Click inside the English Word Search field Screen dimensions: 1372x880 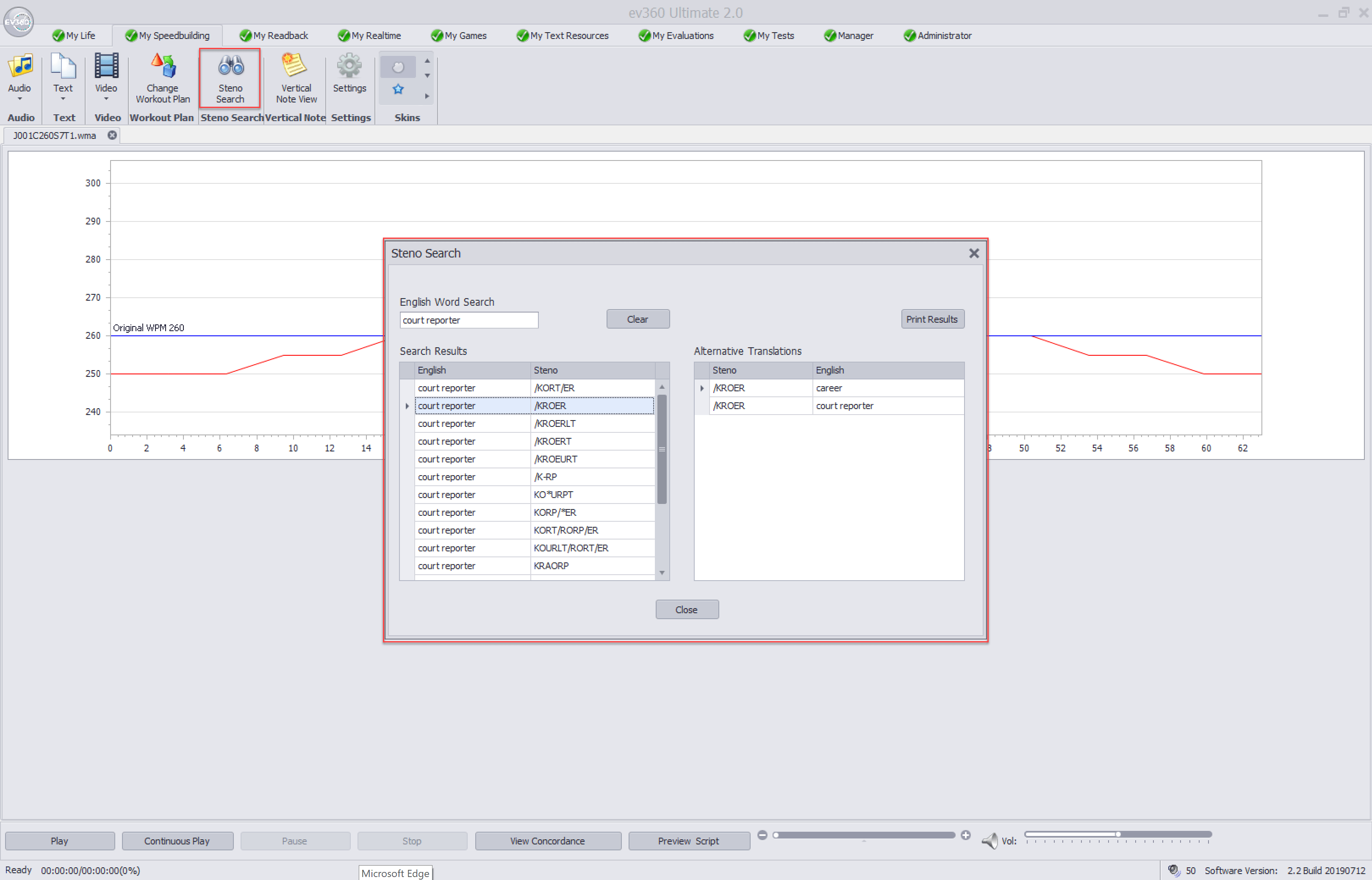point(468,320)
